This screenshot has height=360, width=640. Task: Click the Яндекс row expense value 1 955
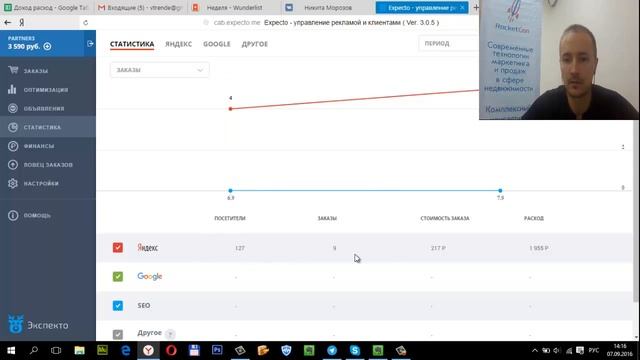(x=538, y=248)
